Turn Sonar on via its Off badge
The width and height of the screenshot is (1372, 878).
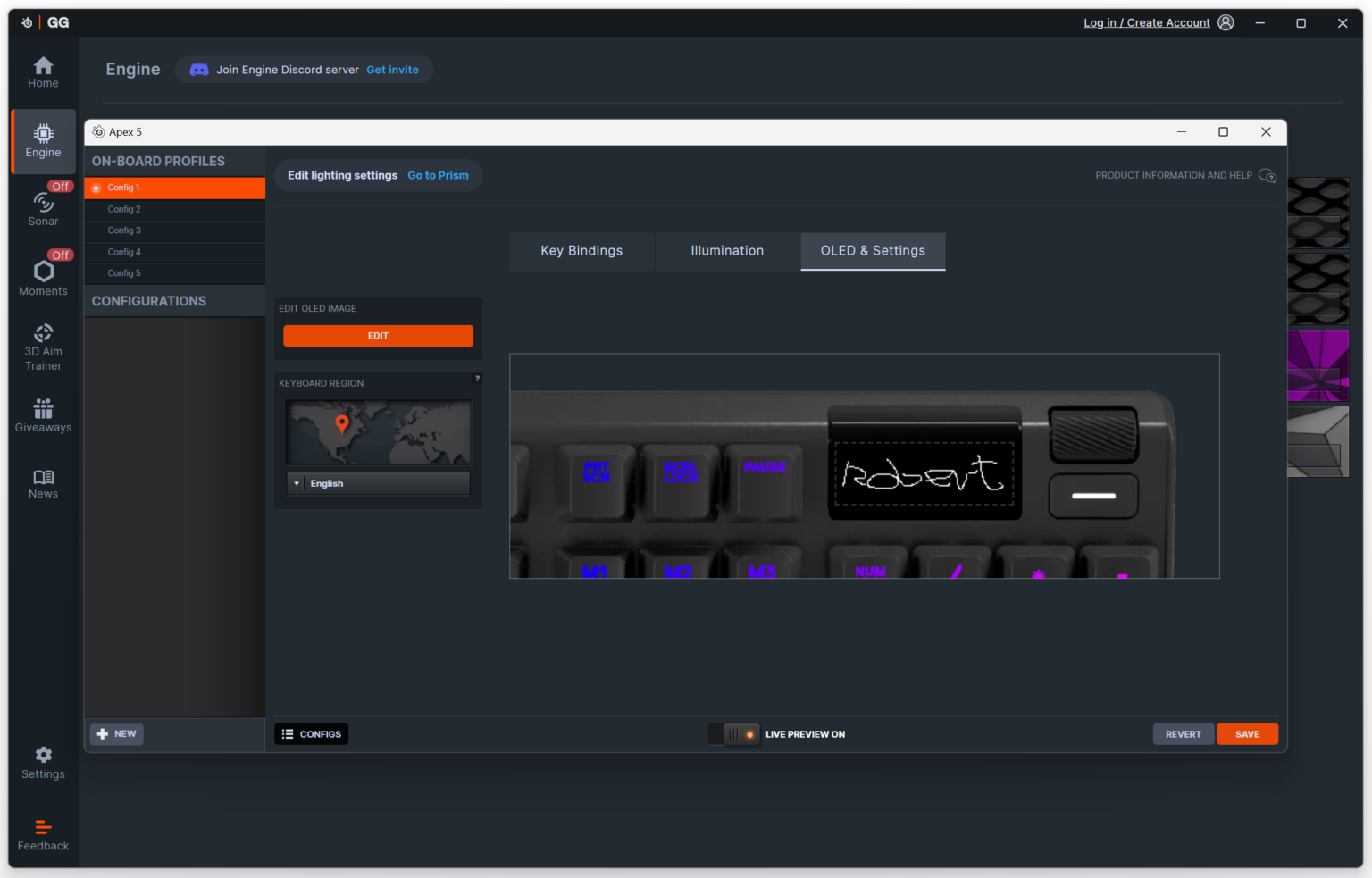point(60,186)
